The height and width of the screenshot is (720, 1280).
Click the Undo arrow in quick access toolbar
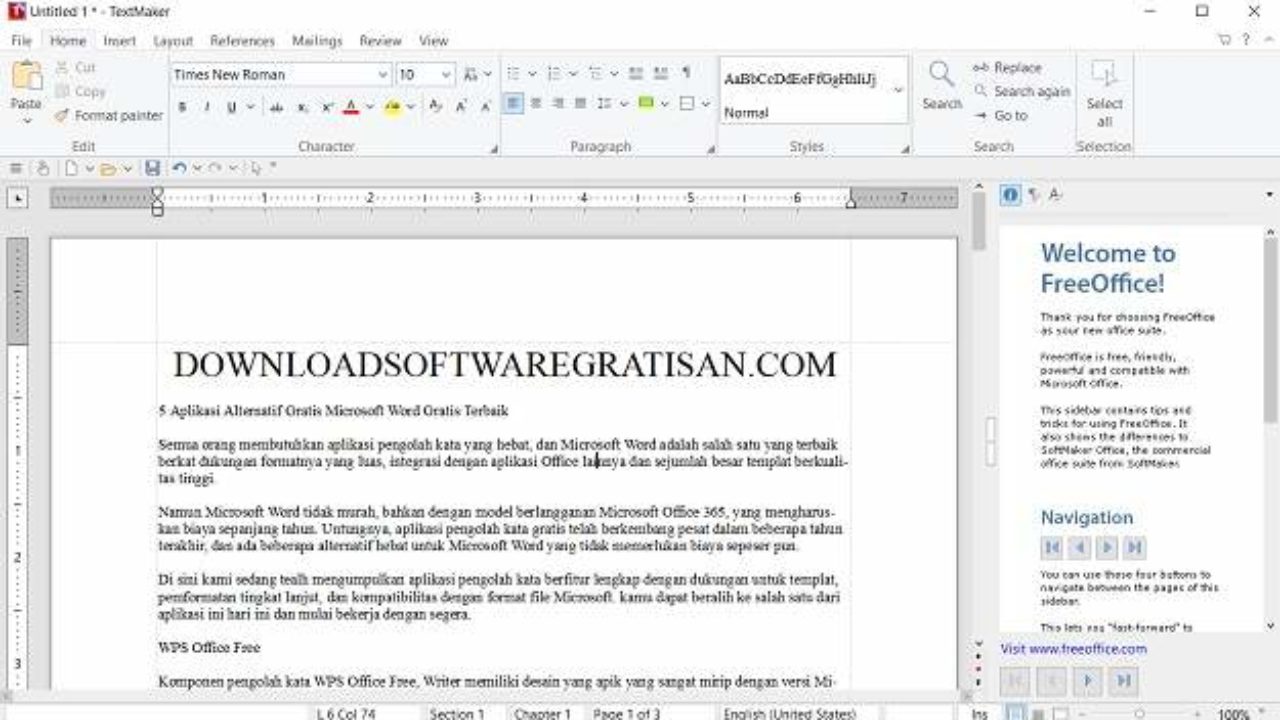pos(179,168)
